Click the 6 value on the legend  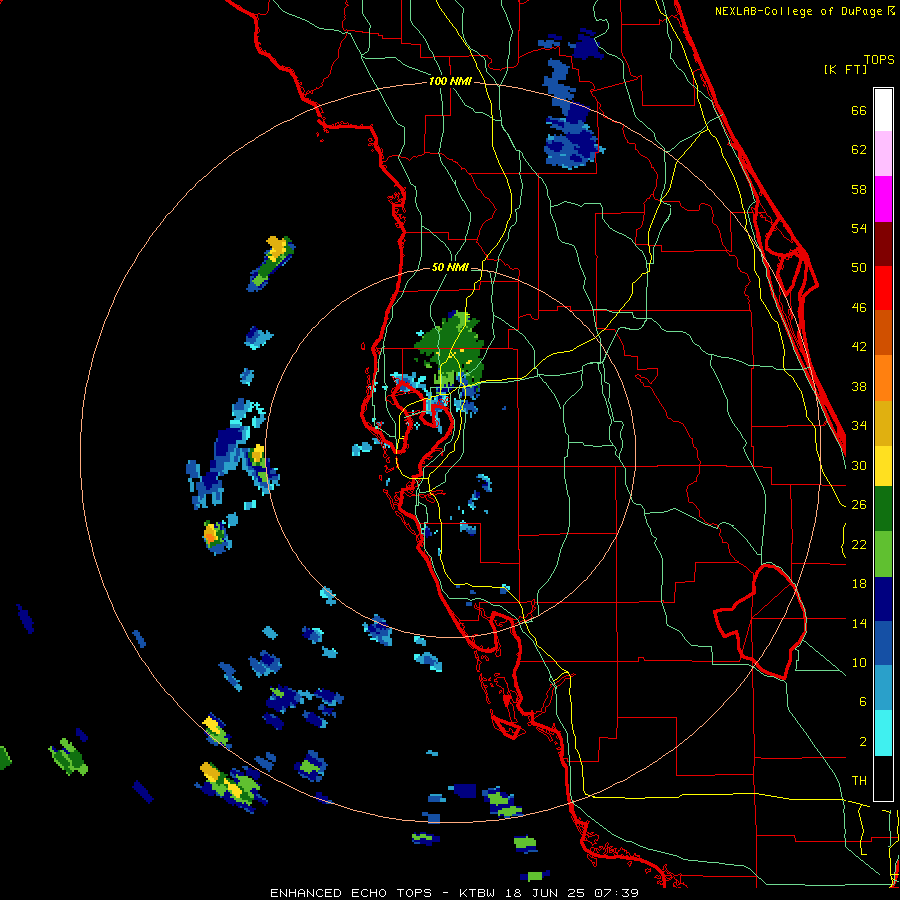point(862,702)
